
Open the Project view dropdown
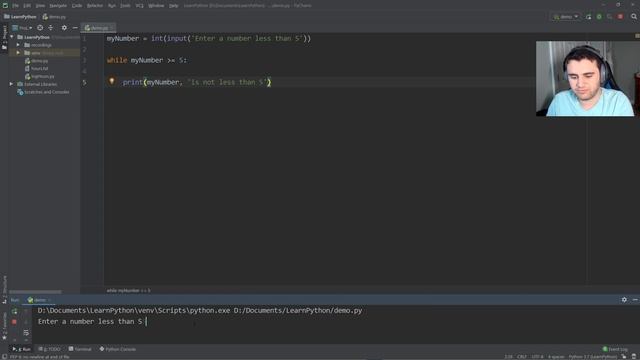[x=22, y=28]
